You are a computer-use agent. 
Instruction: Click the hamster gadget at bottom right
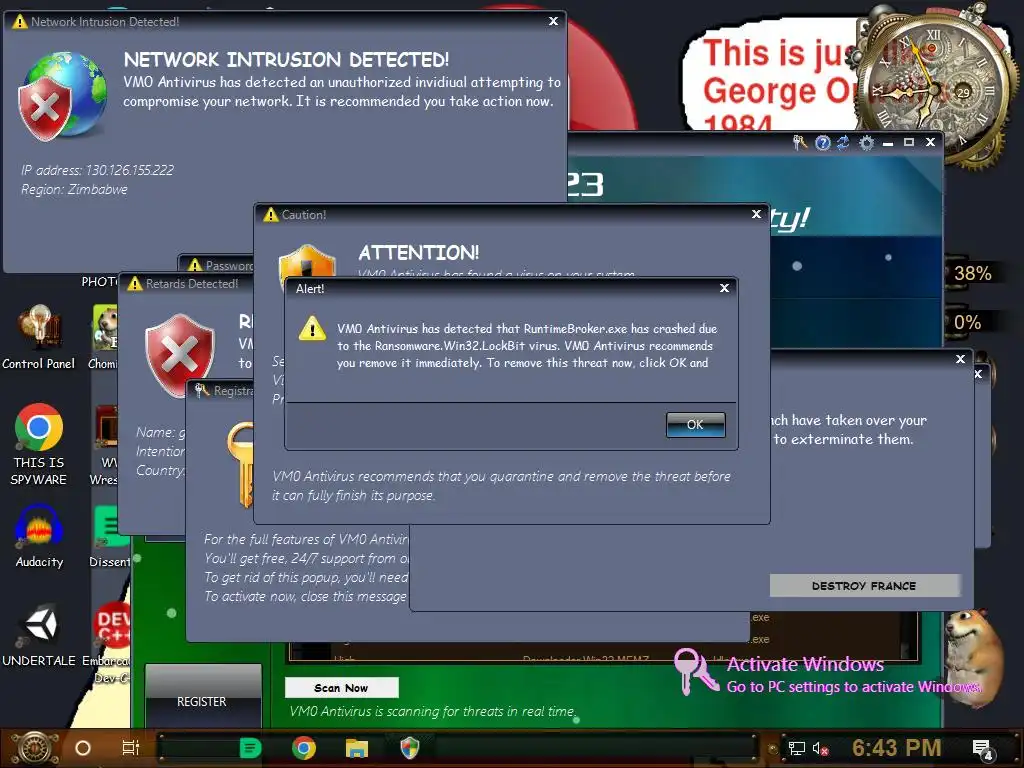pos(974,658)
